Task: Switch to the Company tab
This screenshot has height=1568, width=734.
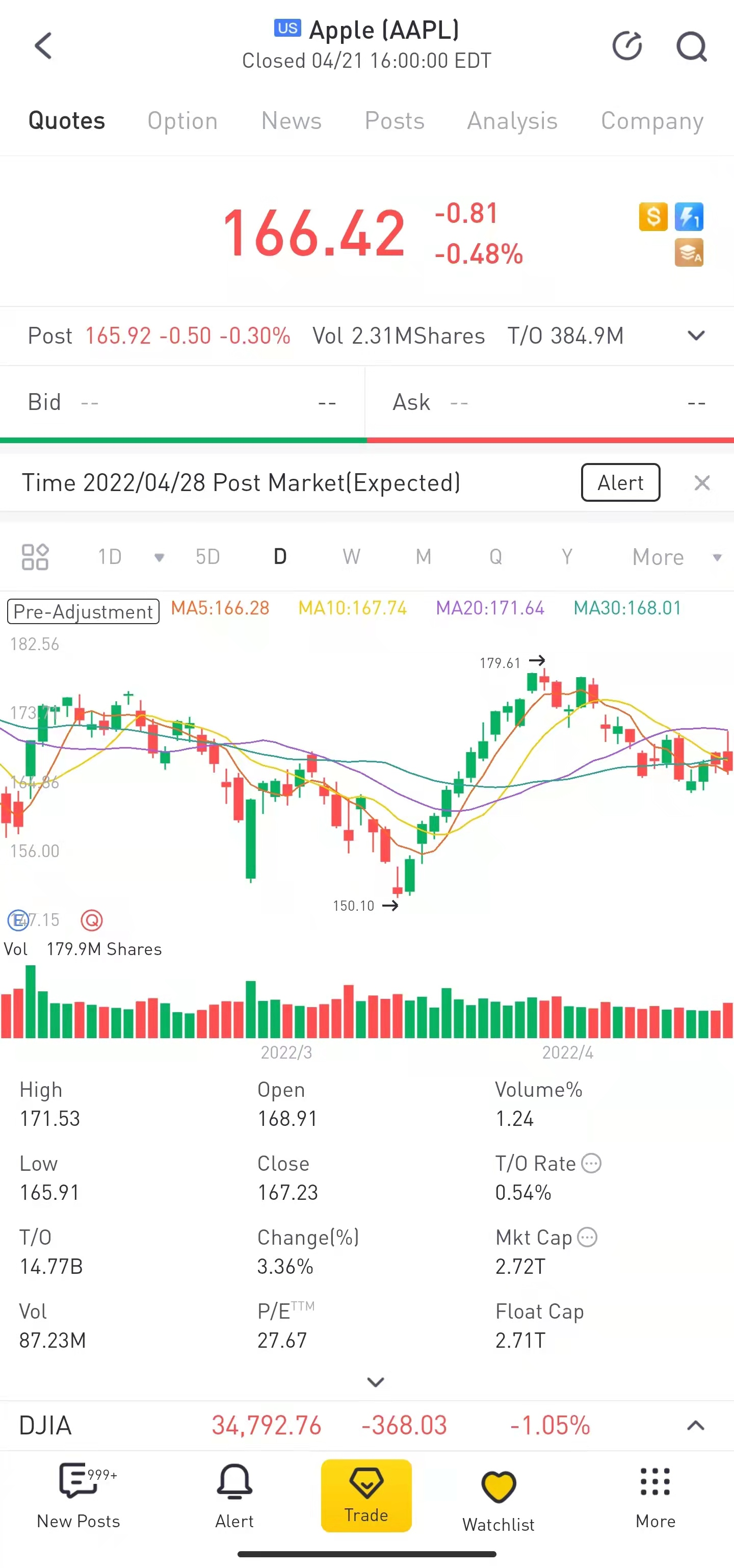Action: coord(652,120)
